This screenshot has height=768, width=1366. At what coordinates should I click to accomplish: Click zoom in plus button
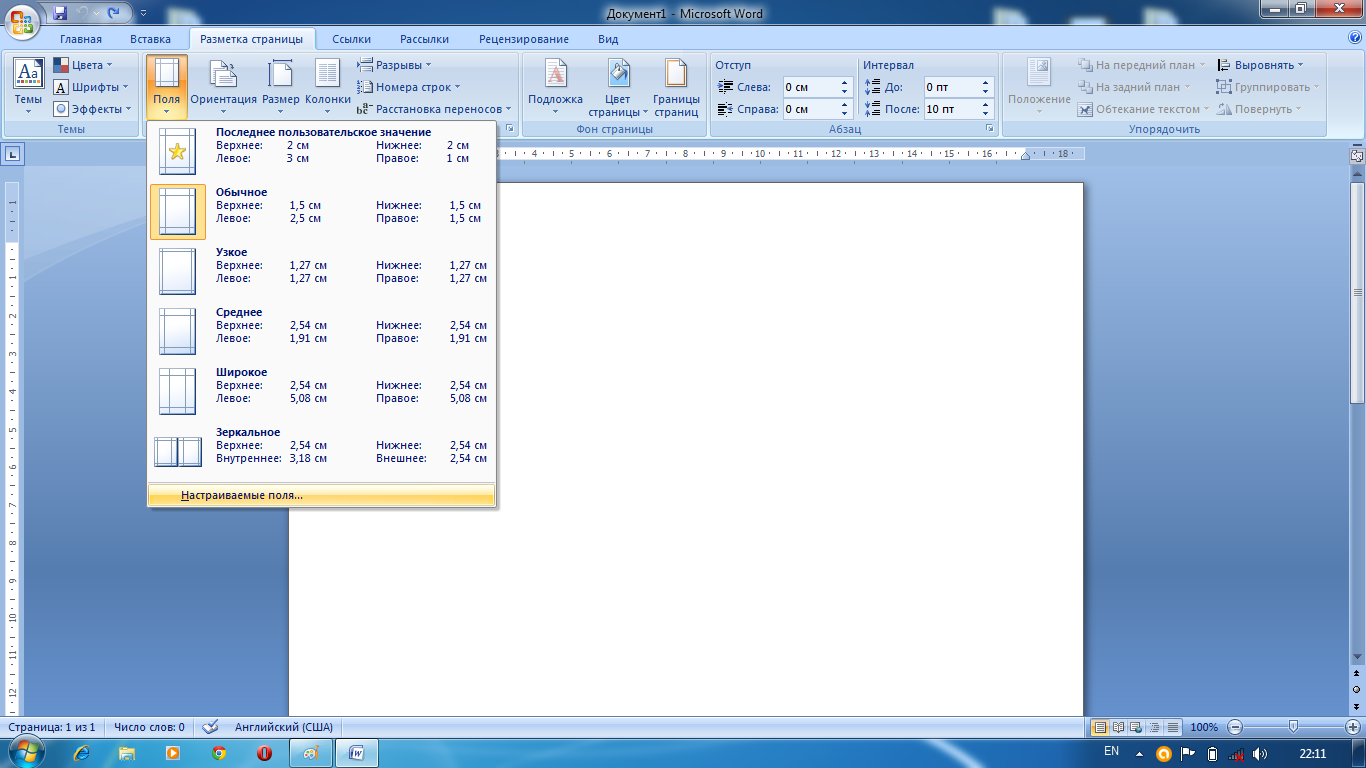click(1354, 727)
